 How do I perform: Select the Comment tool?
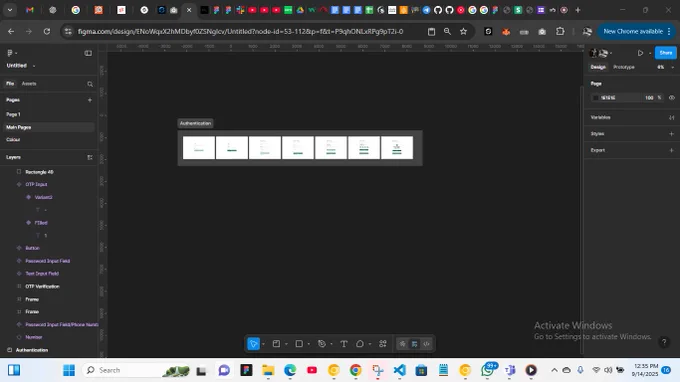click(360, 344)
